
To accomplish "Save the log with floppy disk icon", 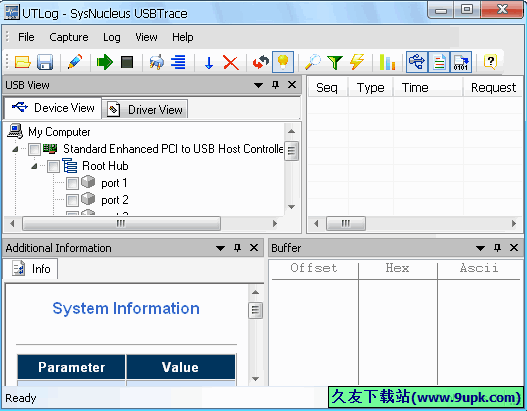I will [45, 62].
